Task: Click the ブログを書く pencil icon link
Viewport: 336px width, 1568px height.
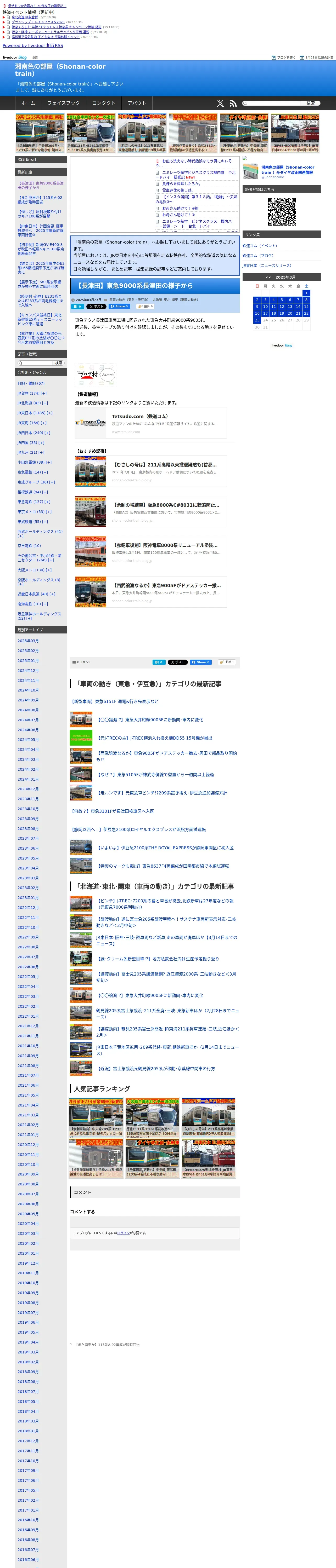Action: click(284, 57)
